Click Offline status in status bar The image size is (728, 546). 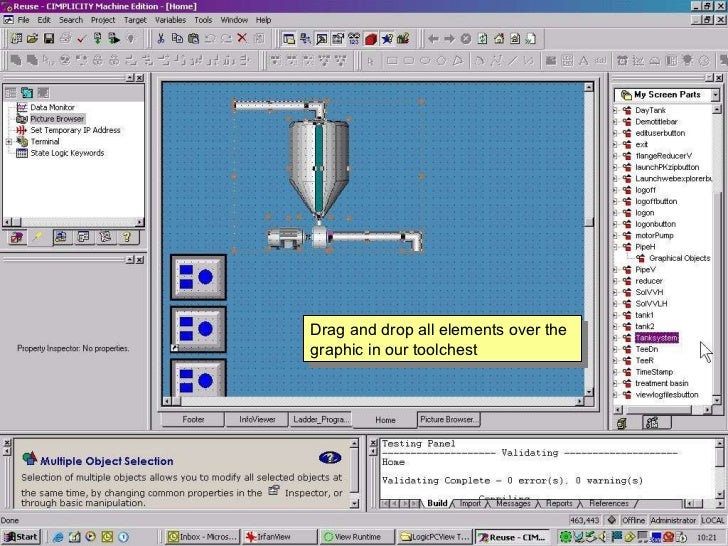(x=633, y=520)
